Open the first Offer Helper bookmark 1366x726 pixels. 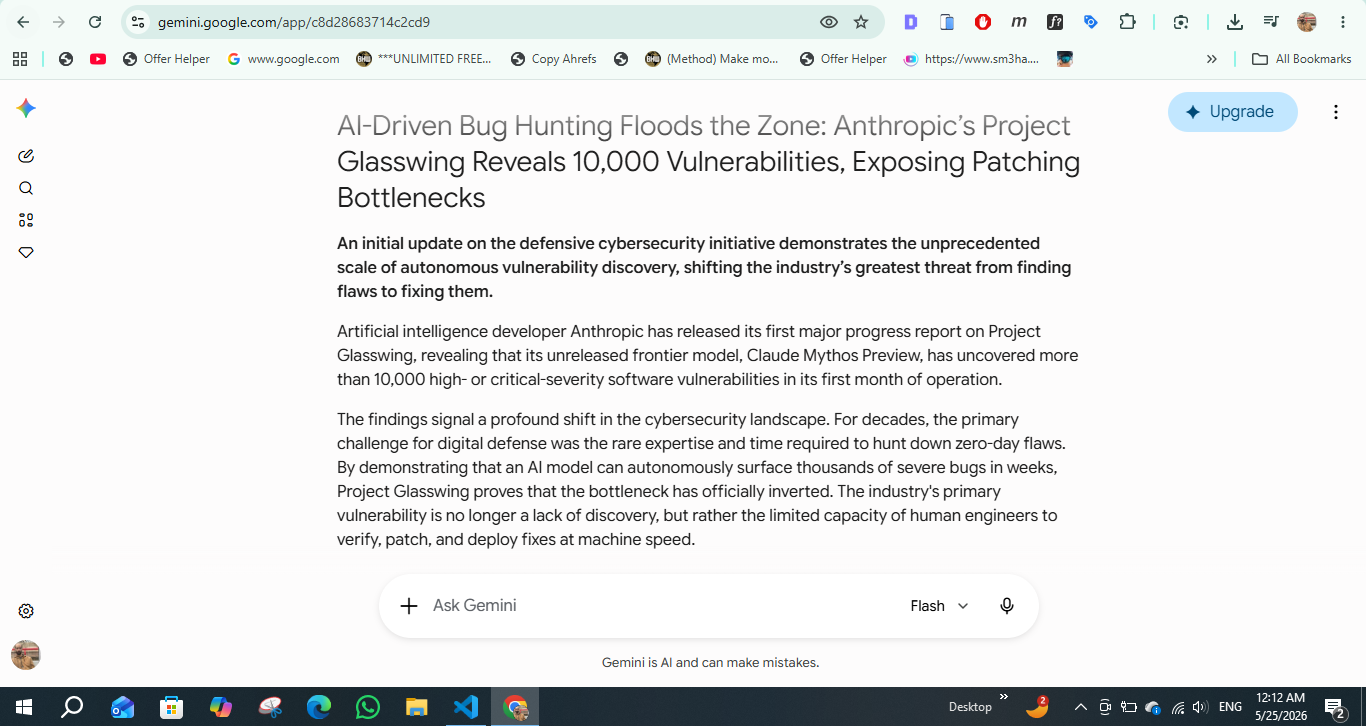(x=166, y=59)
